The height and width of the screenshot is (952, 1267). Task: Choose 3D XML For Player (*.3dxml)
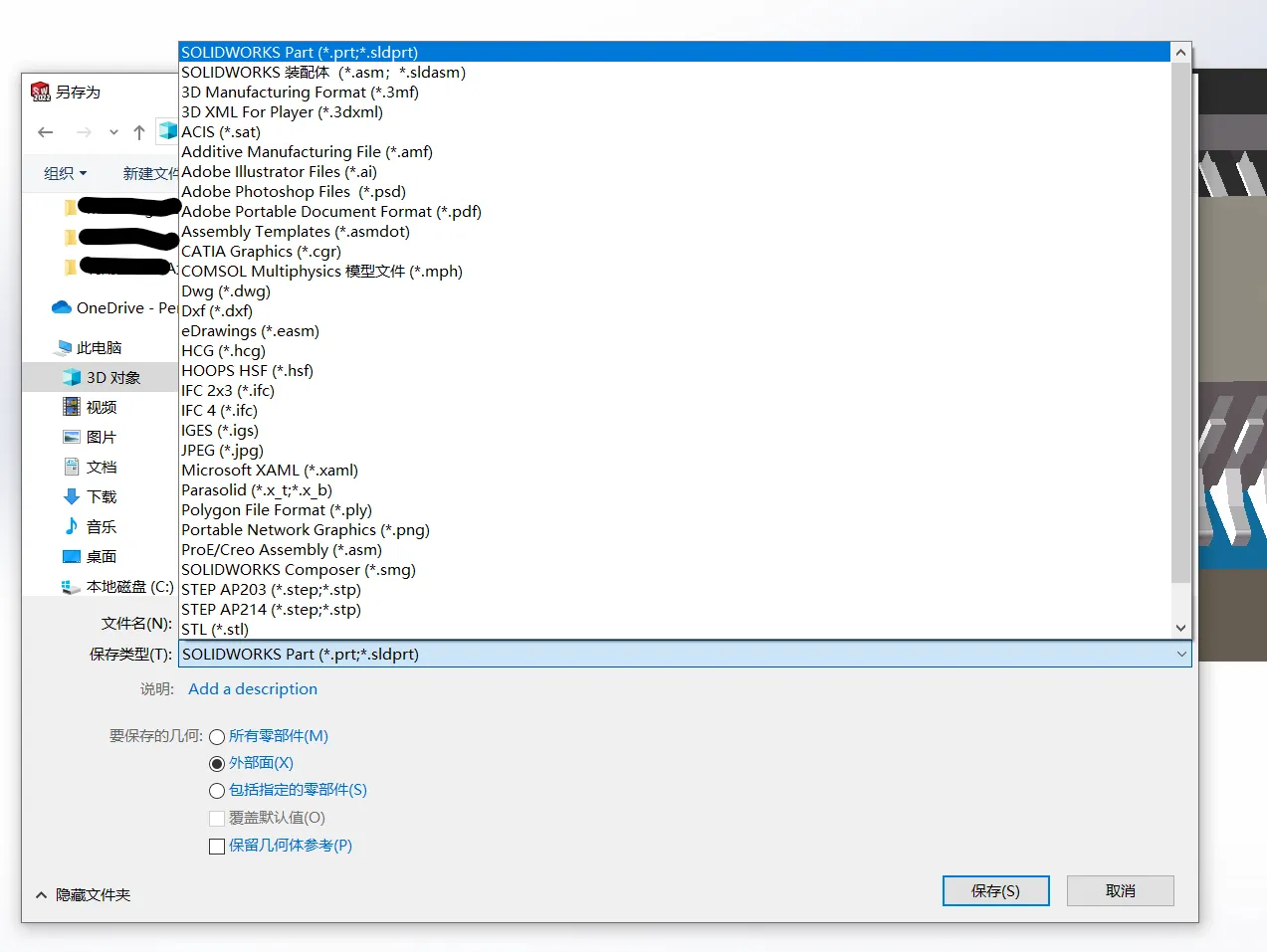pos(674,111)
